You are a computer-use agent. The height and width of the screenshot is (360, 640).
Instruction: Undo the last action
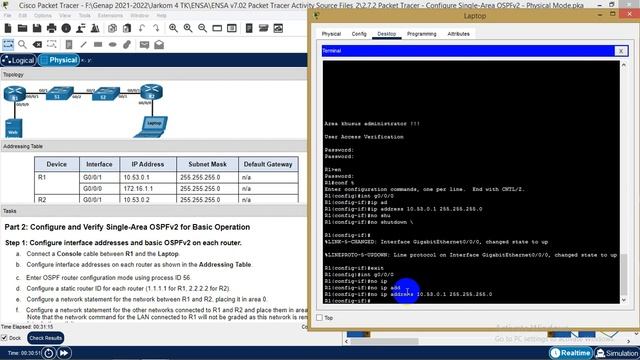tap(142, 28)
